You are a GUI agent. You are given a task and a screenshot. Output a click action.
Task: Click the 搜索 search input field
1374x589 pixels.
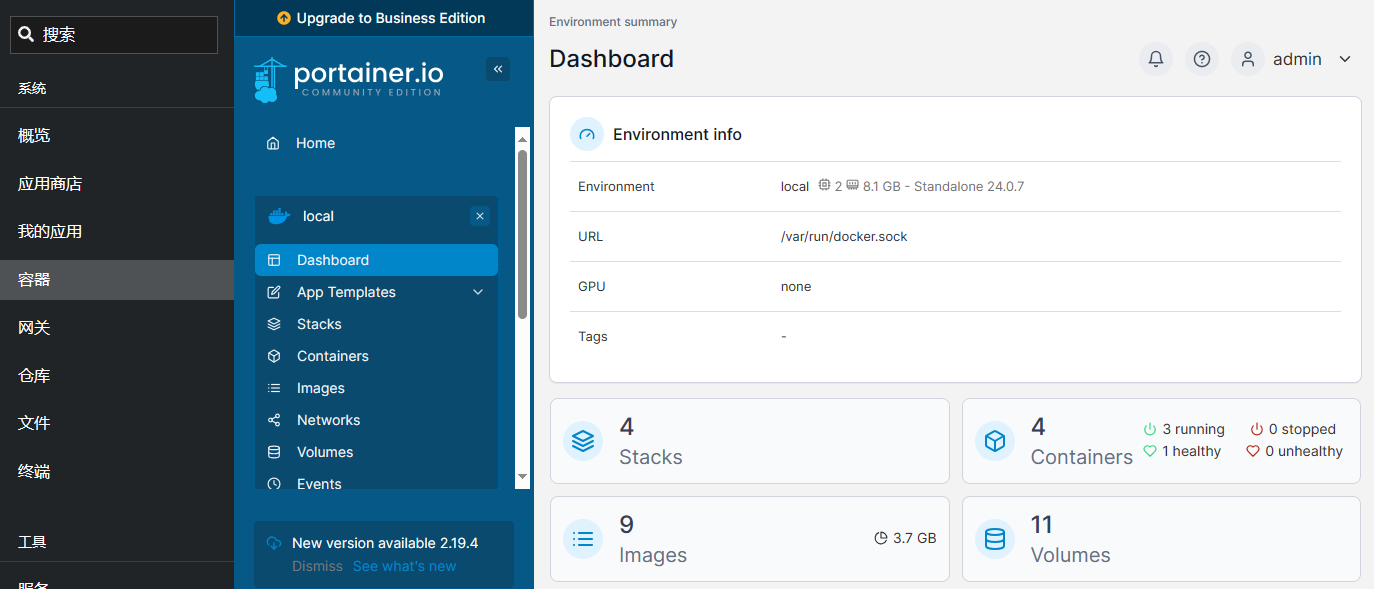[x=114, y=34]
